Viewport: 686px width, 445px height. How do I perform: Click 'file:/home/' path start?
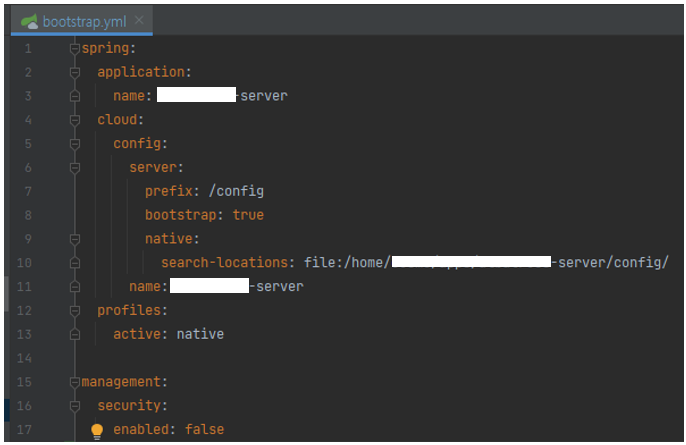coord(347,263)
